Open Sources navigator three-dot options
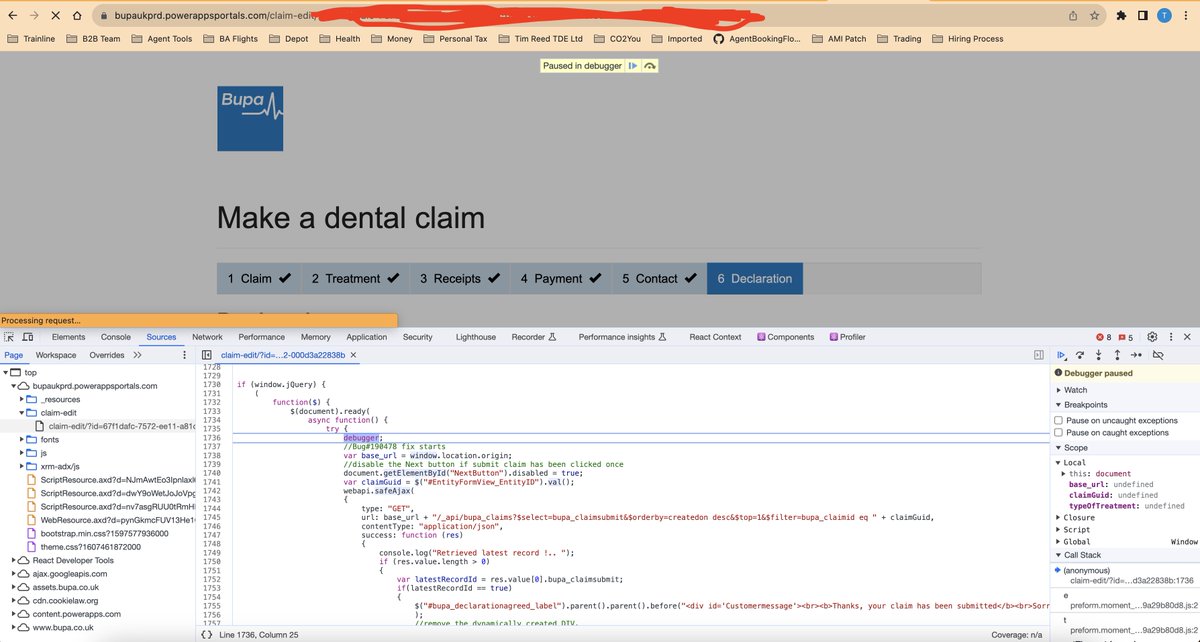The width and height of the screenshot is (1200, 642). pos(184,355)
